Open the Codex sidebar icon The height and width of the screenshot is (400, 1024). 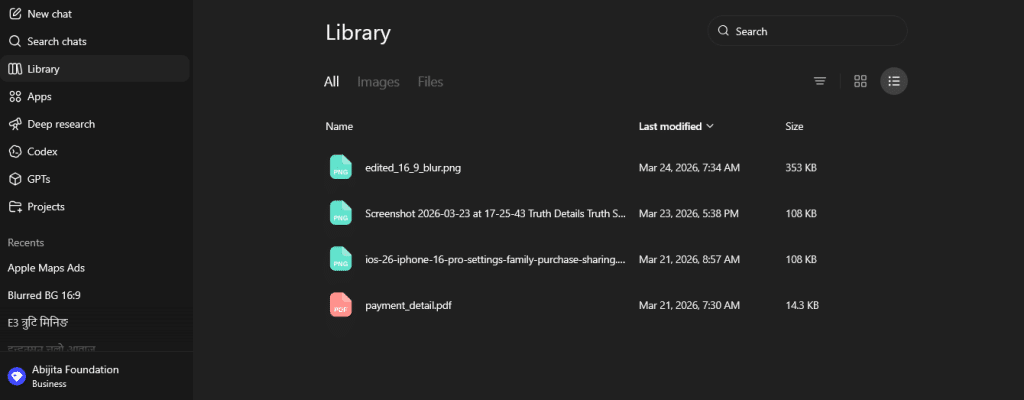coord(15,151)
